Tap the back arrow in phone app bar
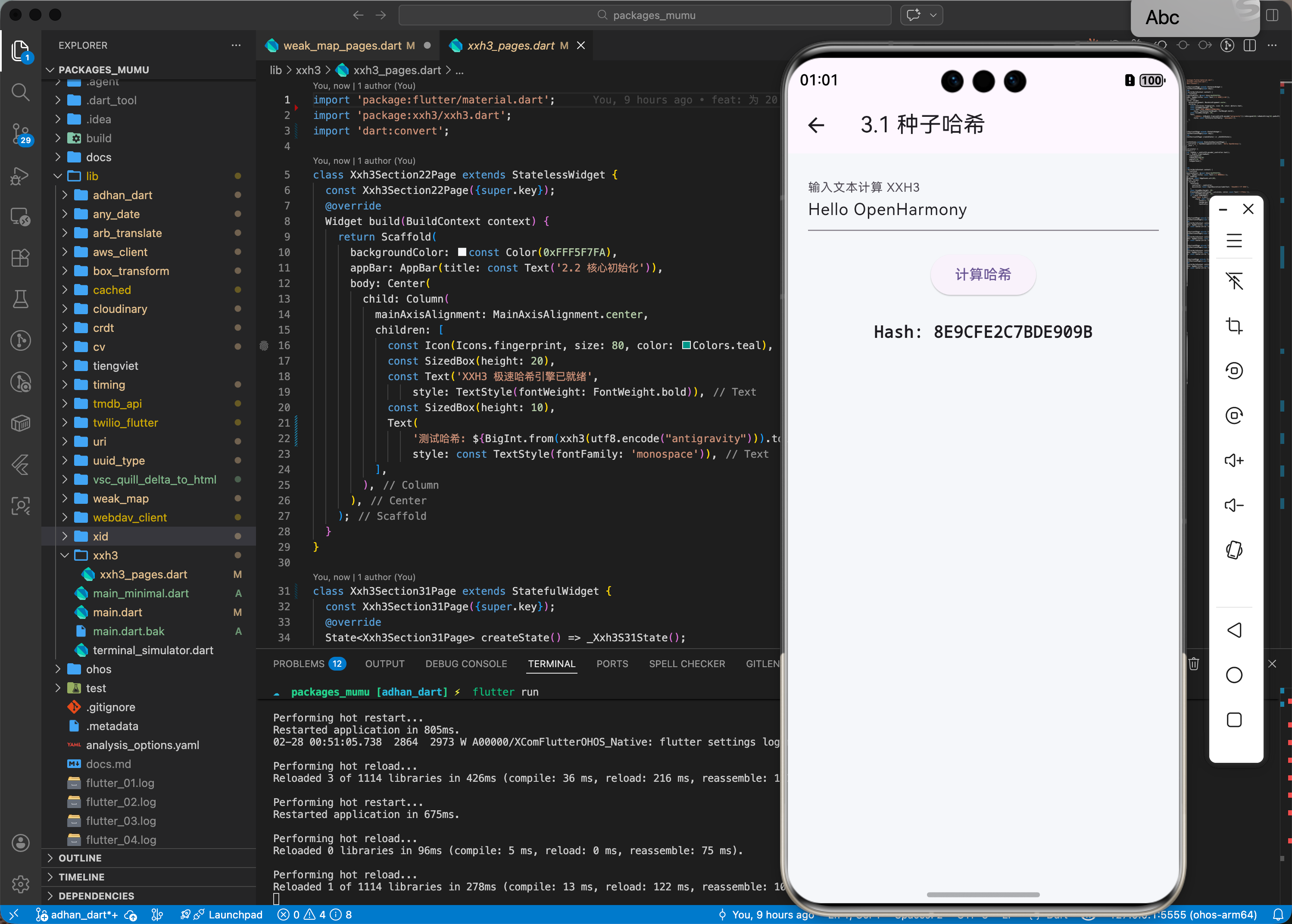Viewport: 1292px width, 924px height. tap(816, 125)
